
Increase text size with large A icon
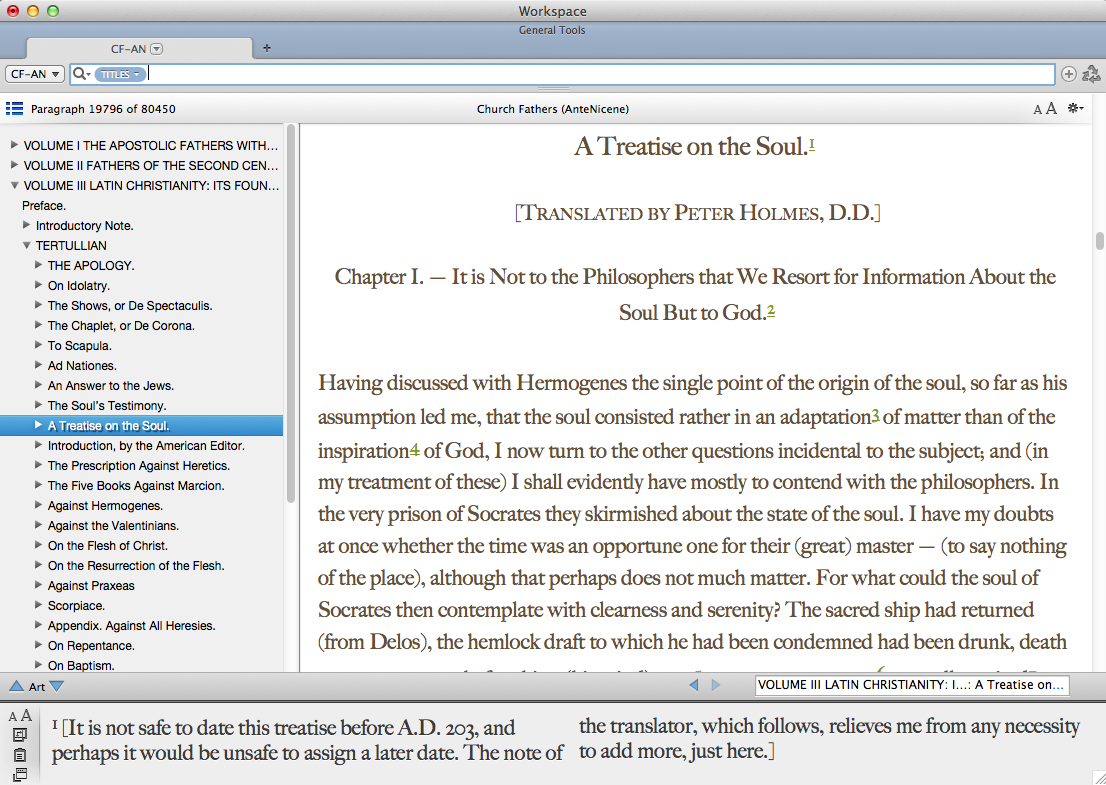tap(1051, 109)
